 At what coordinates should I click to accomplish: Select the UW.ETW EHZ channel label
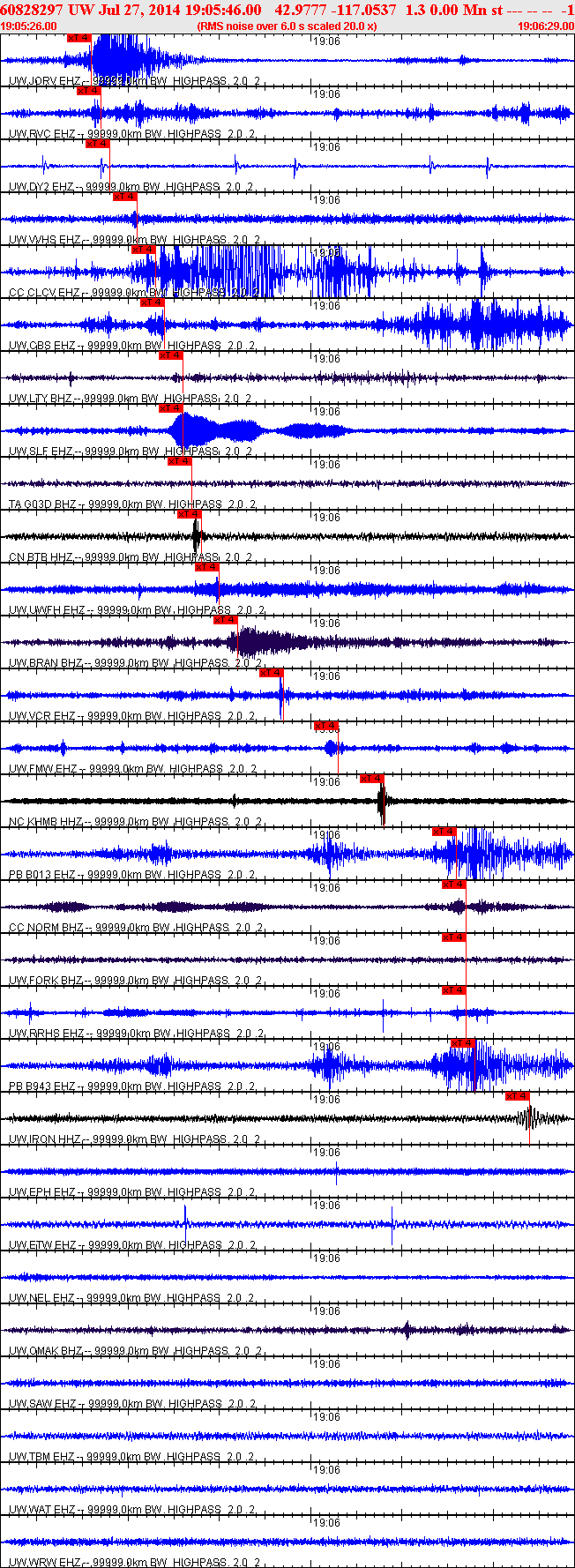[x=42, y=1245]
